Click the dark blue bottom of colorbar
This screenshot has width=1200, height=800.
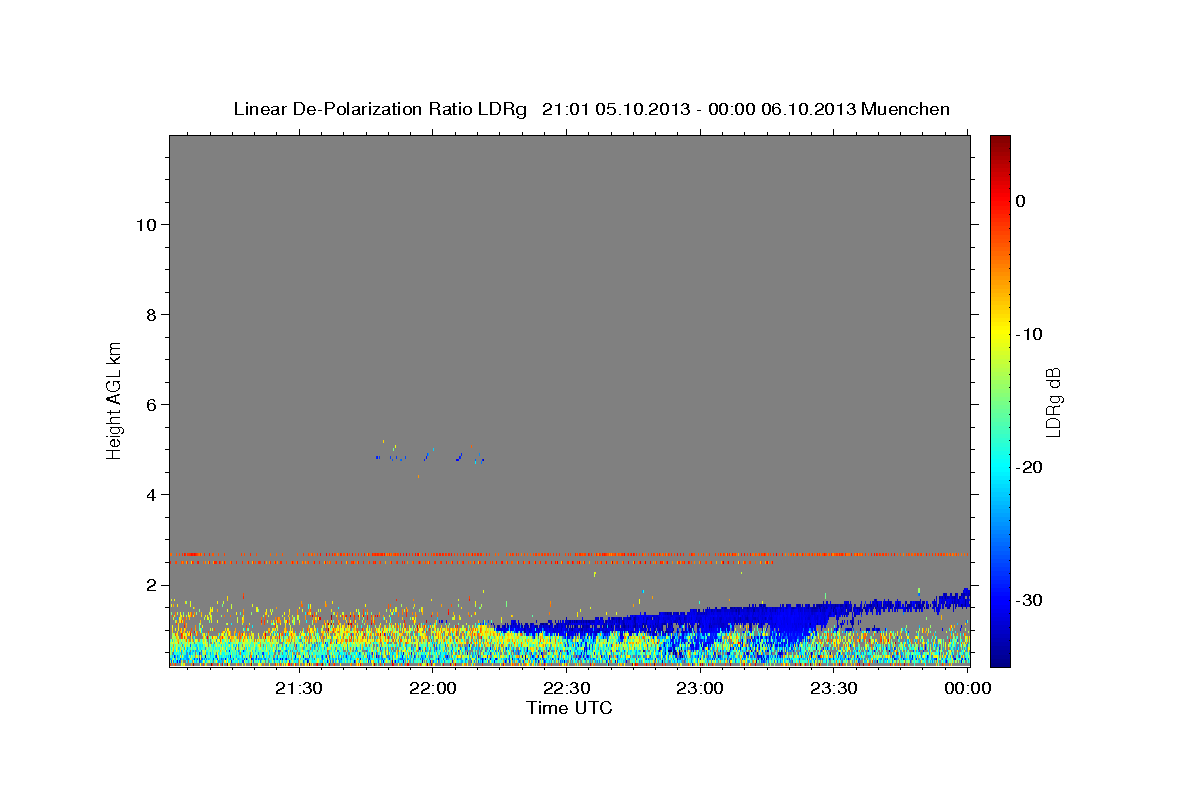coord(1000,655)
